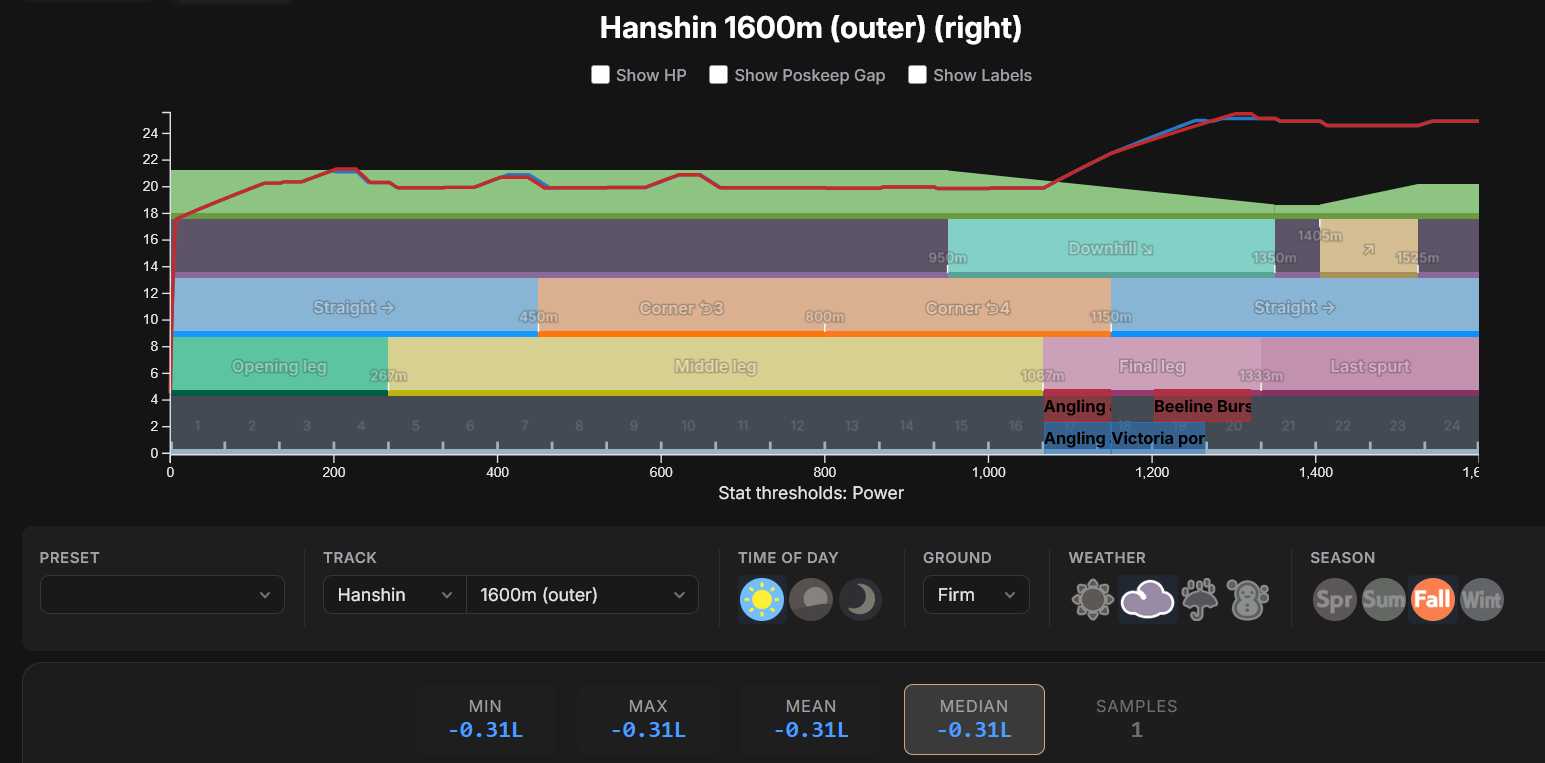
Task: Choose the rainy umbrella weather icon
Action: [x=1199, y=600]
